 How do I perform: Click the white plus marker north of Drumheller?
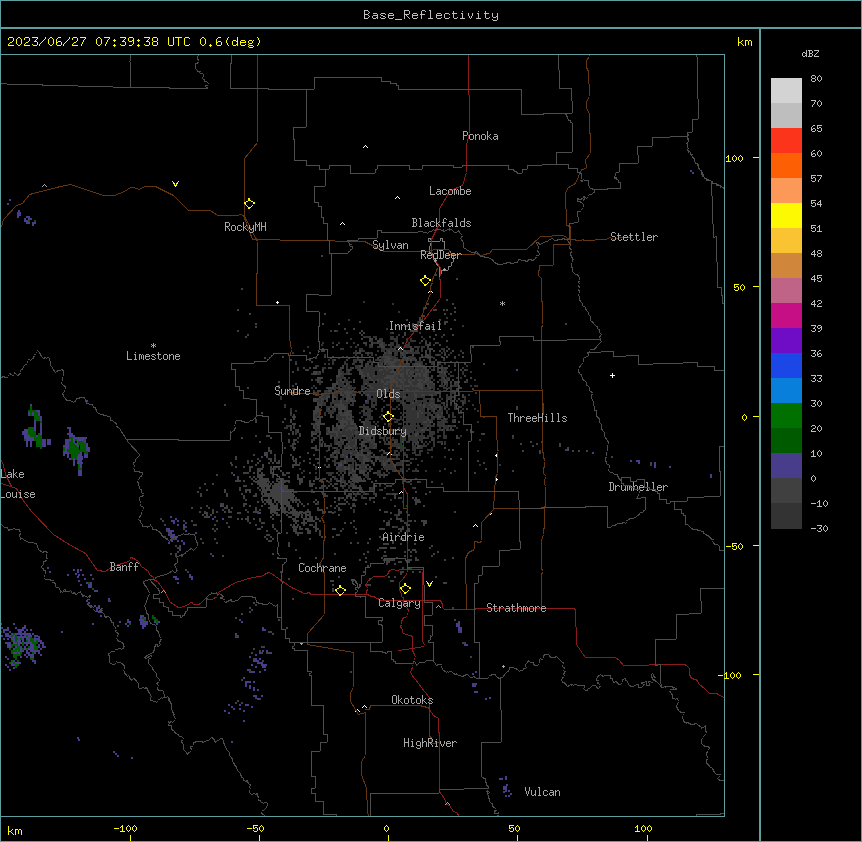click(612, 375)
